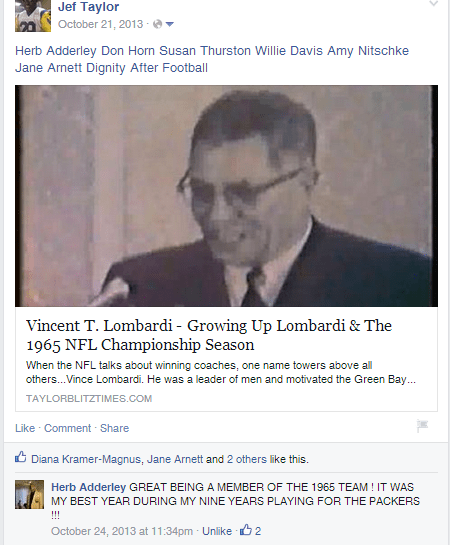Unlike Herb Adderley's comment

[217, 531]
